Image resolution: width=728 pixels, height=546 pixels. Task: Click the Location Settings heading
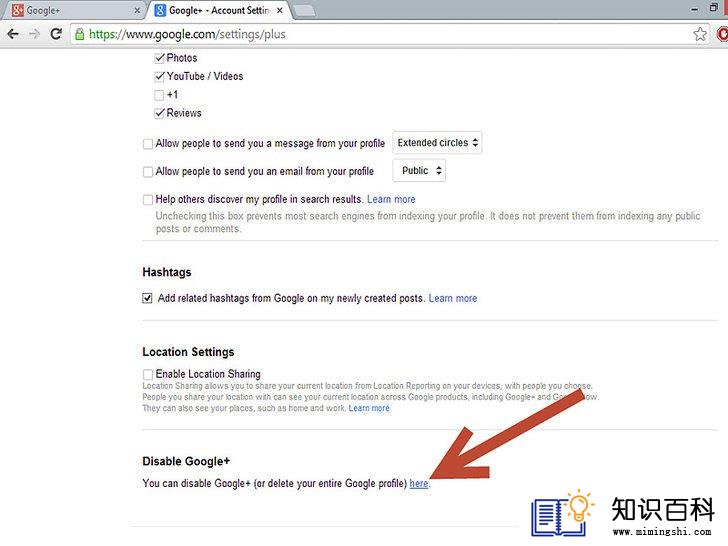tap(188, 352)
